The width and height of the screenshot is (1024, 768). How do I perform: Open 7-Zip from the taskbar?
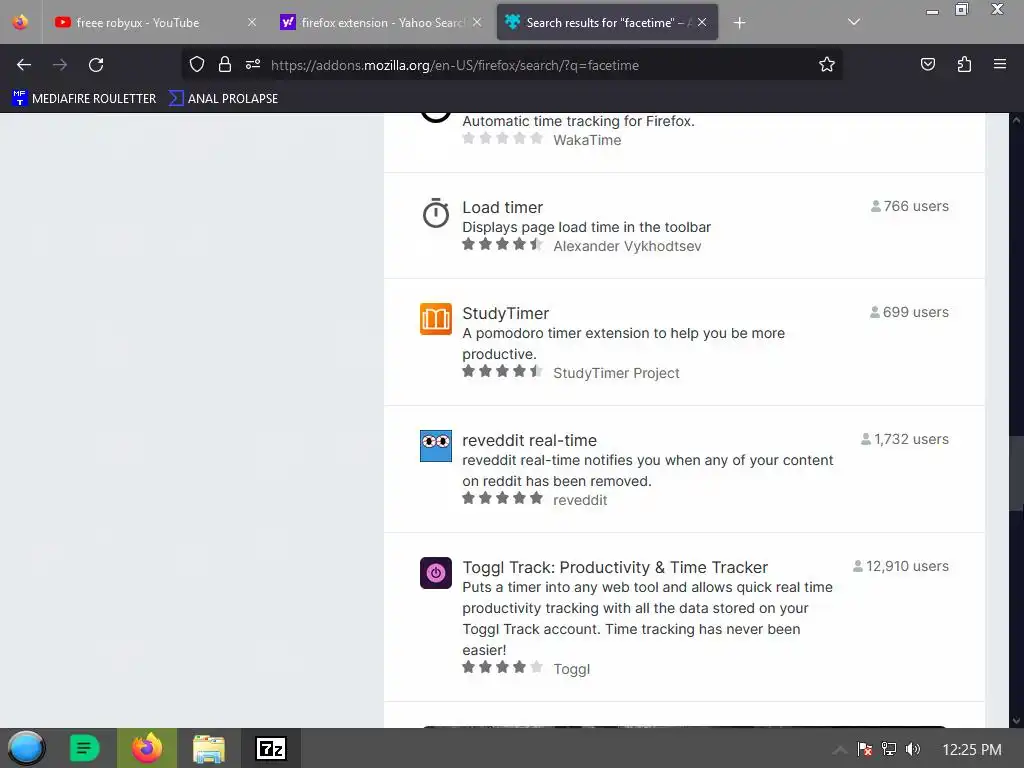click(271, 748)
